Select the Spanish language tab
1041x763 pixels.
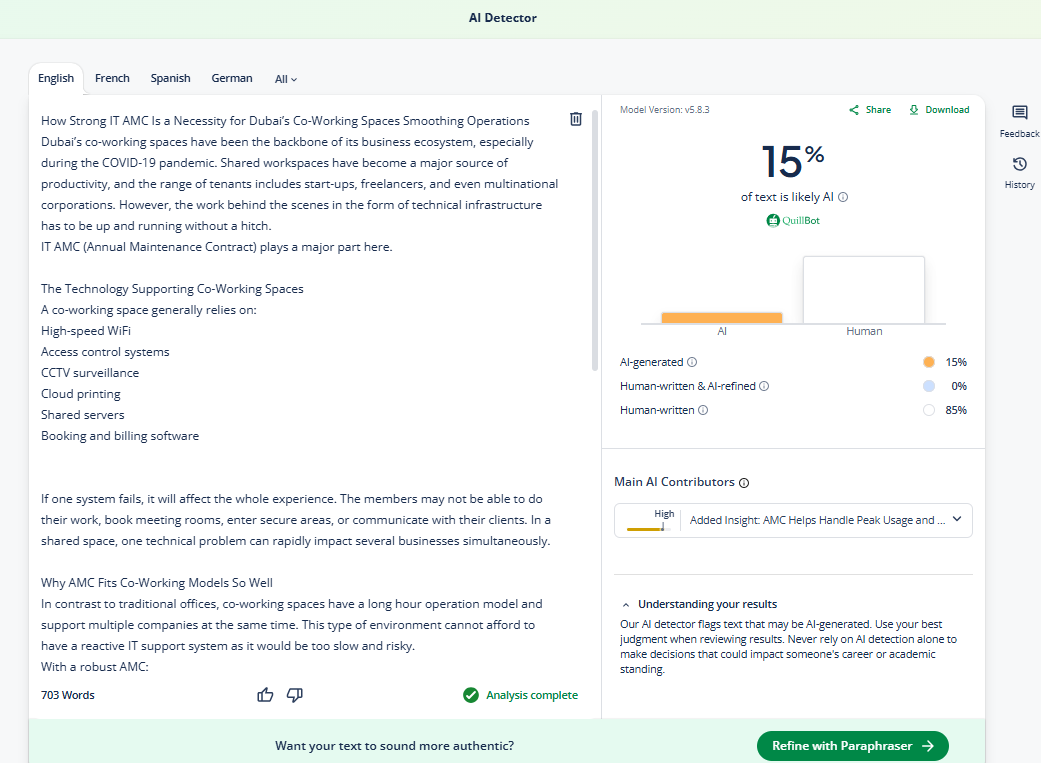point(170,78)
